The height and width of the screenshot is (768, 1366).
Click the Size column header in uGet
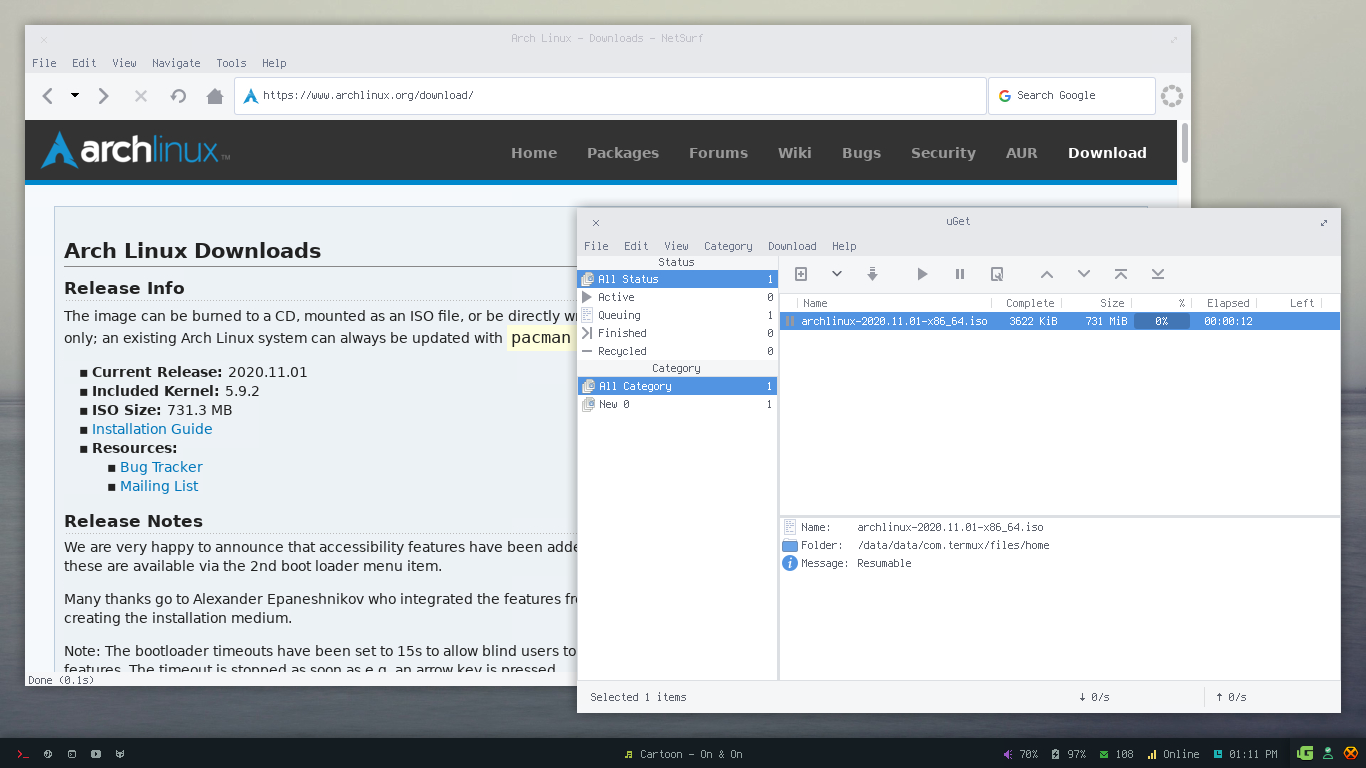click(1097, 303)
